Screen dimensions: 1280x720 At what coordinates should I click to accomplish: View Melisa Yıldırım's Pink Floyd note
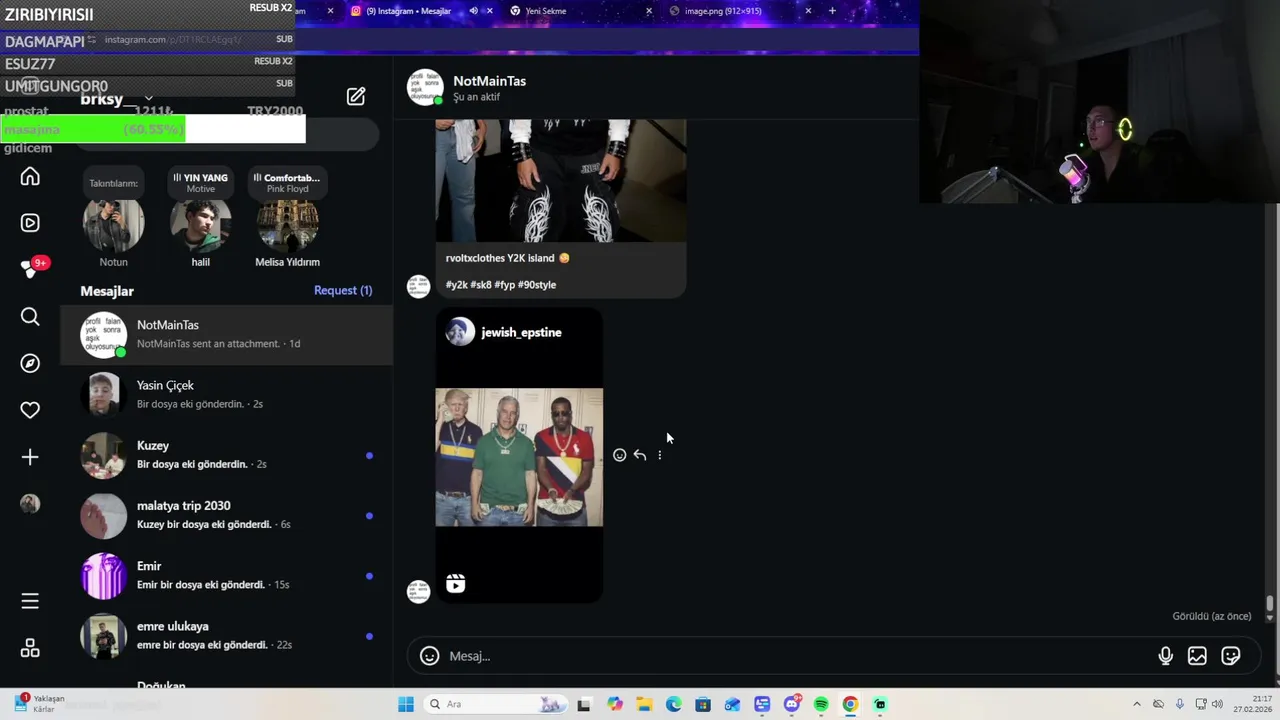286,183
